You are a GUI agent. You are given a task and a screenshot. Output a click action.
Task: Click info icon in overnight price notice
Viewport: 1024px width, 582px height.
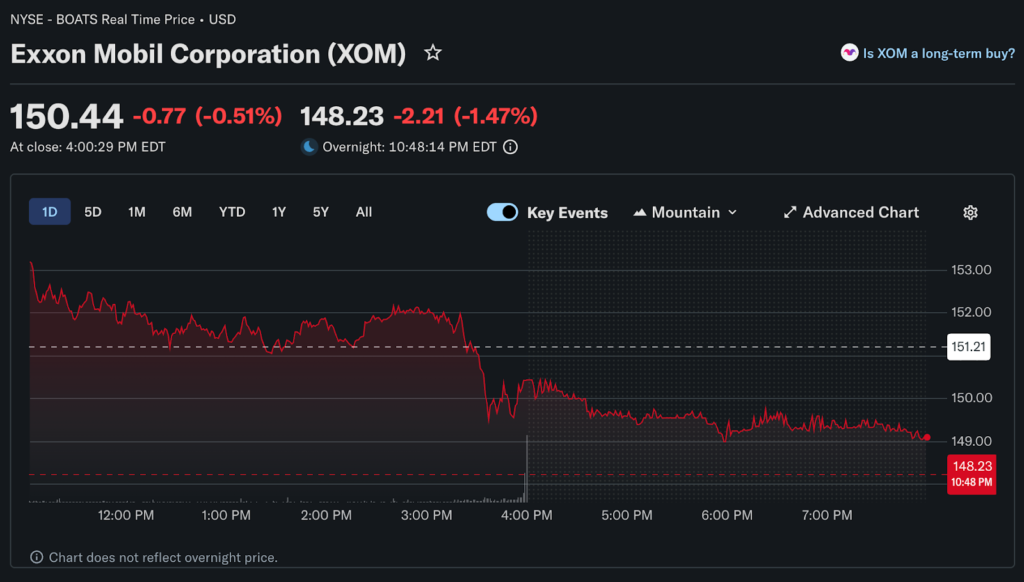click(x=37, y=557)
